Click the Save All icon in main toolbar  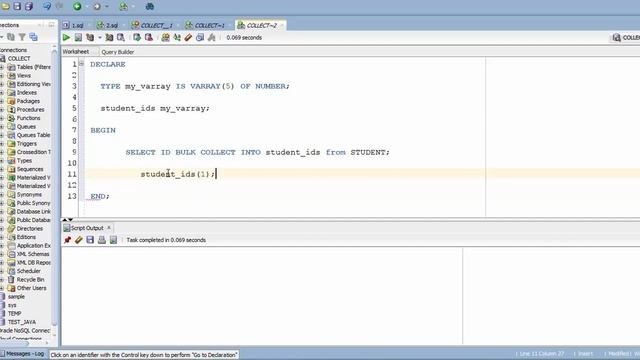tap(29, 6)
